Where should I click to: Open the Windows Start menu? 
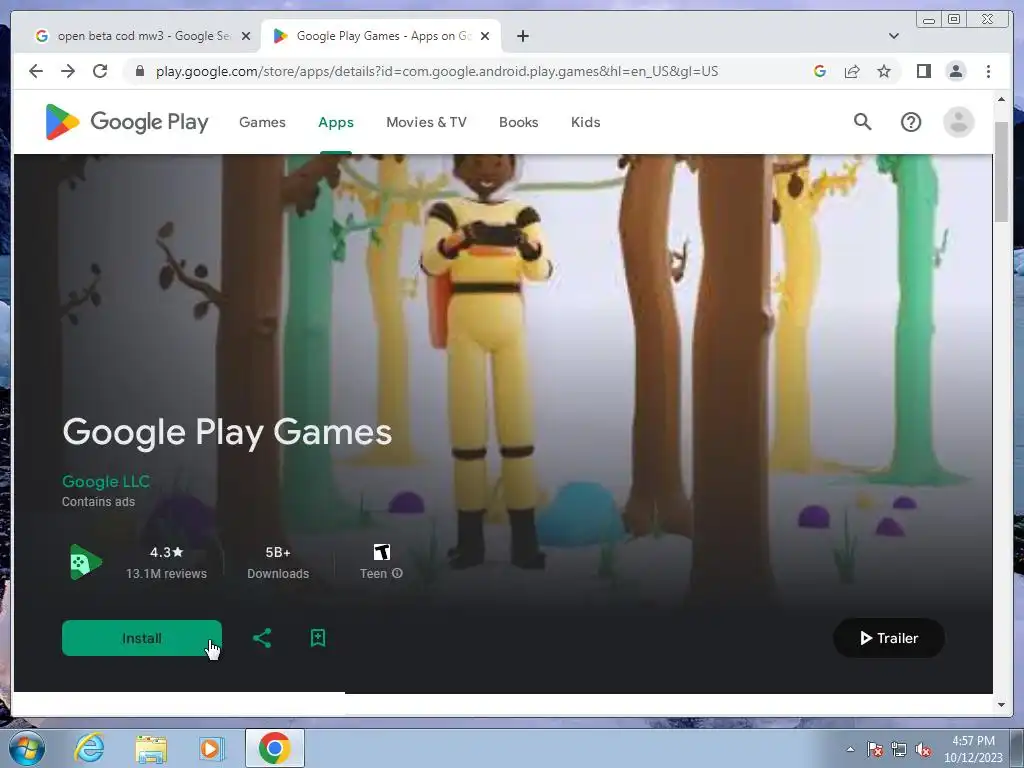pyautogui.click(x=27, y=748)
